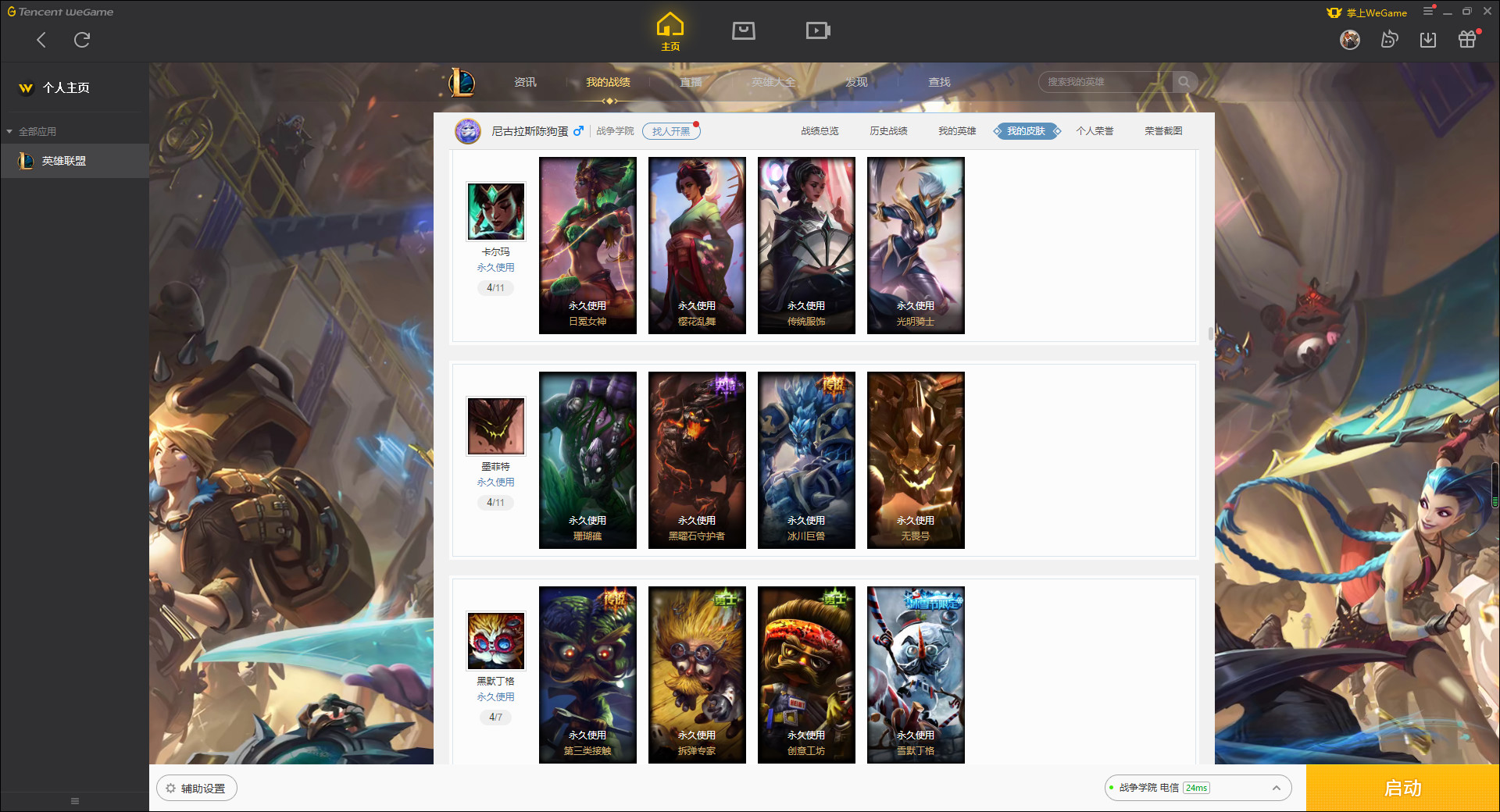Open the 掌上WeGame link
Viewport: 1500px width, 812px height.
click(1367, 12)
